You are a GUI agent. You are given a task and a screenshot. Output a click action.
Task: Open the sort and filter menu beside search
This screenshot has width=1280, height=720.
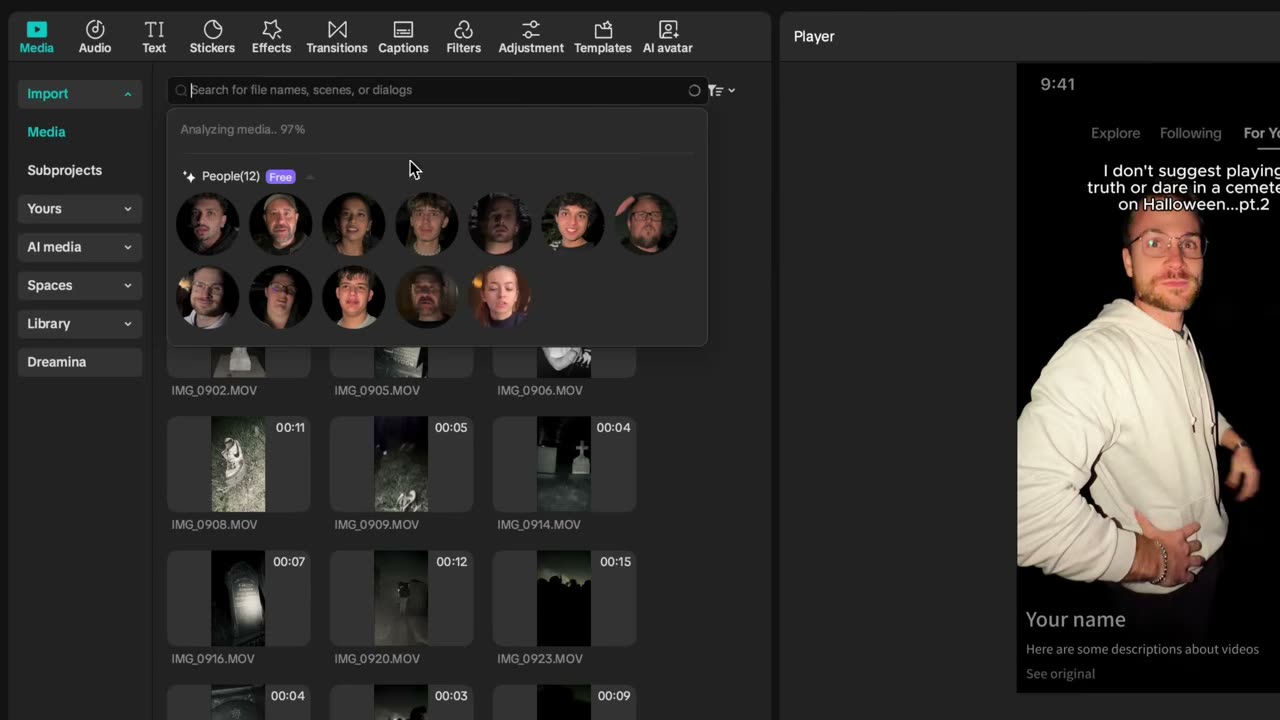(721, 90)
